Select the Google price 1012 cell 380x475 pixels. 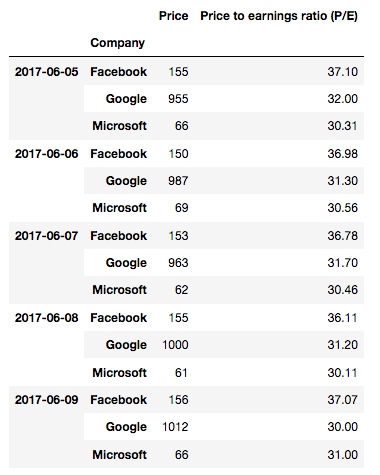[175, 427]
